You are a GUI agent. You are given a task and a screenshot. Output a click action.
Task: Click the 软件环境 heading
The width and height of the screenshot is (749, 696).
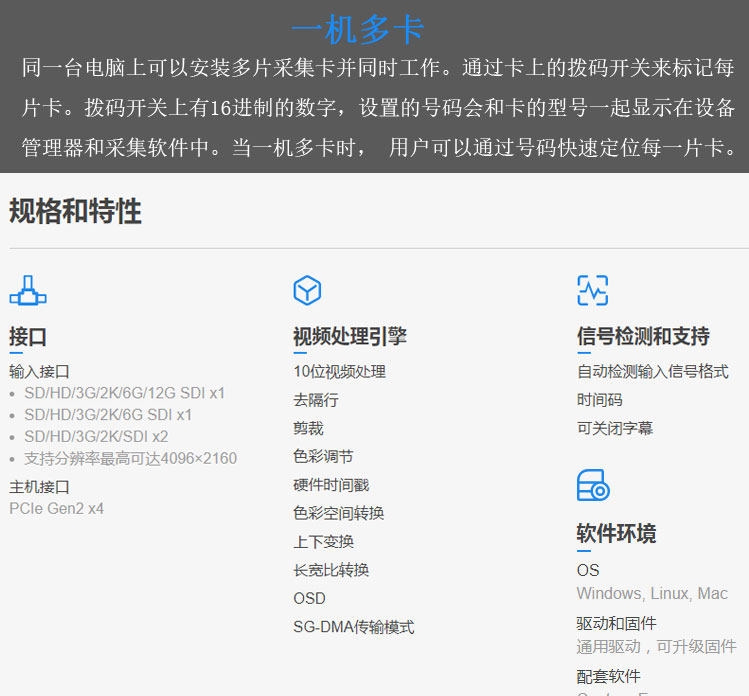(616, 533)
